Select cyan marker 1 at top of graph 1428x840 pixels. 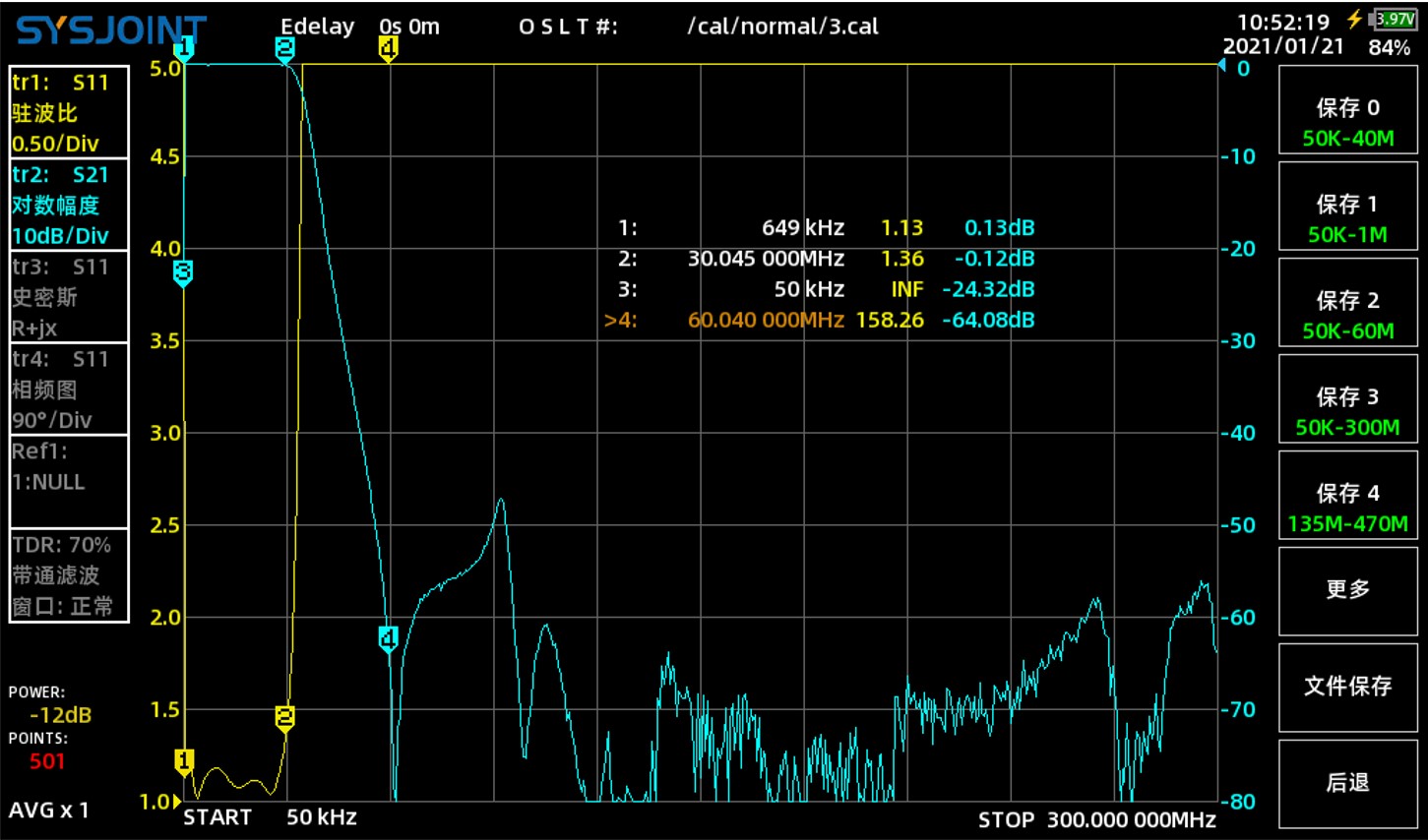coord(184,49)
